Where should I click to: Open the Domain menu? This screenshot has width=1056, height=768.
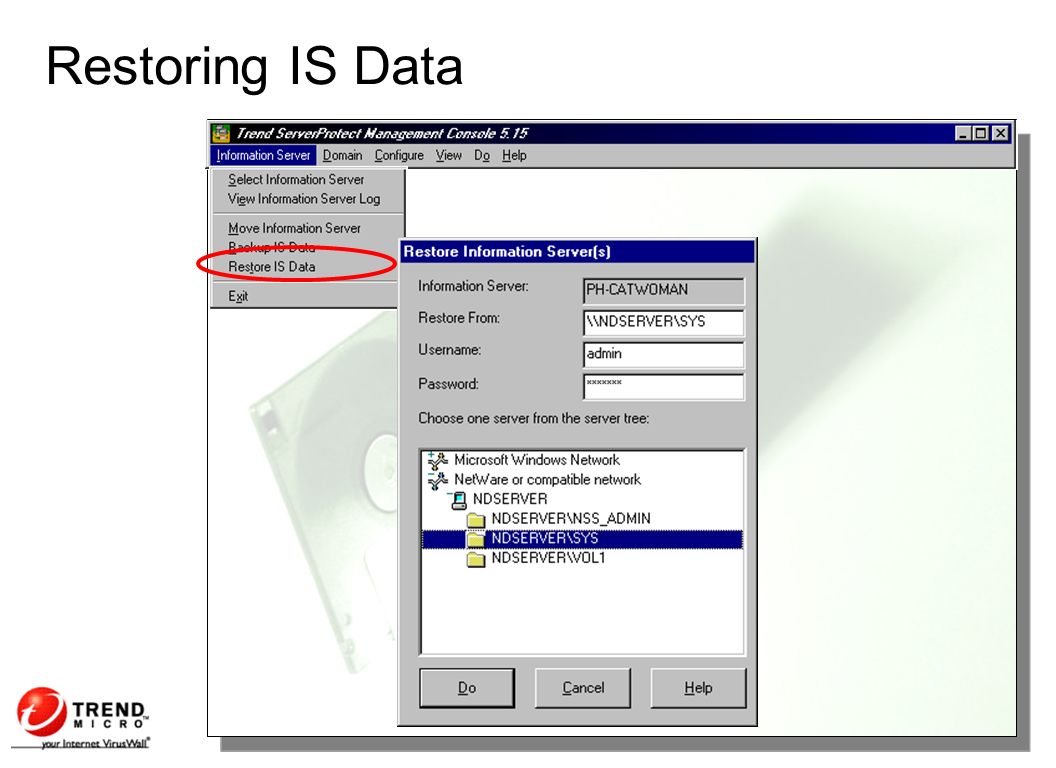(342, 156)
